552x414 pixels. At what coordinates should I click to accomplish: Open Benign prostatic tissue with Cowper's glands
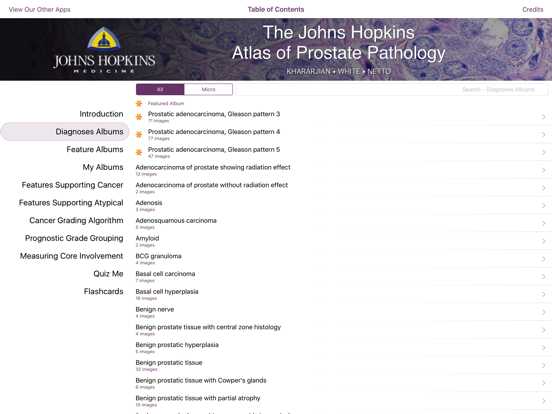(344, 383)
